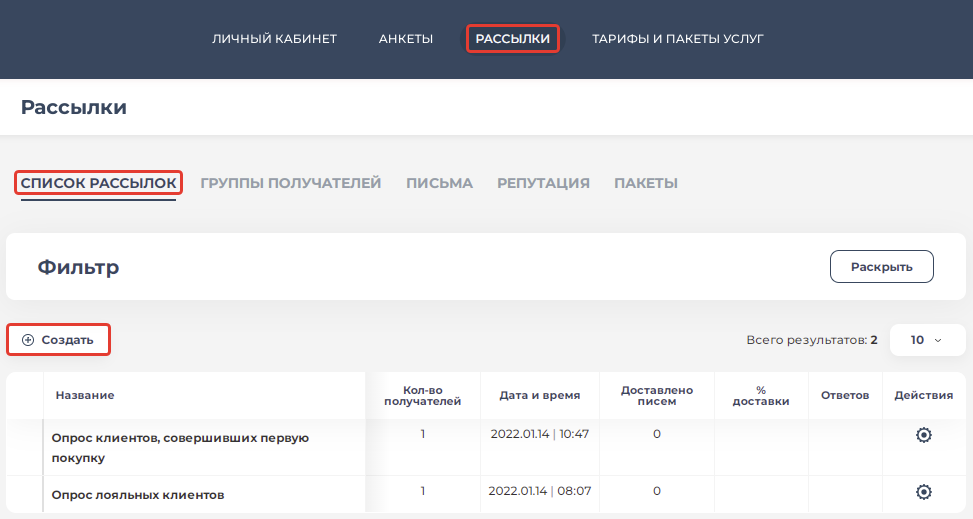Switch to Пакеты tab

(x=646, y=183)
